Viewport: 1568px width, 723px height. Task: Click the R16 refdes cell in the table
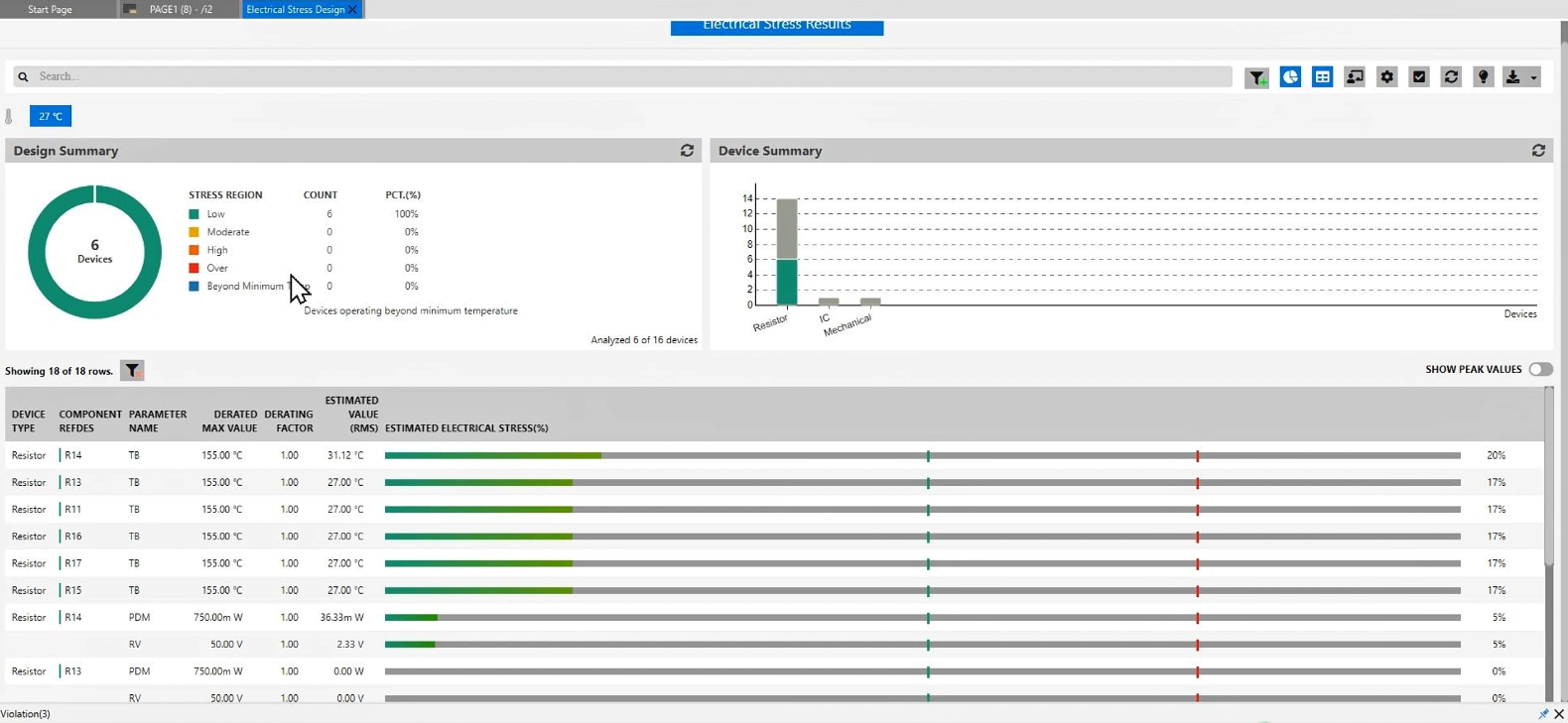point(73,537)
